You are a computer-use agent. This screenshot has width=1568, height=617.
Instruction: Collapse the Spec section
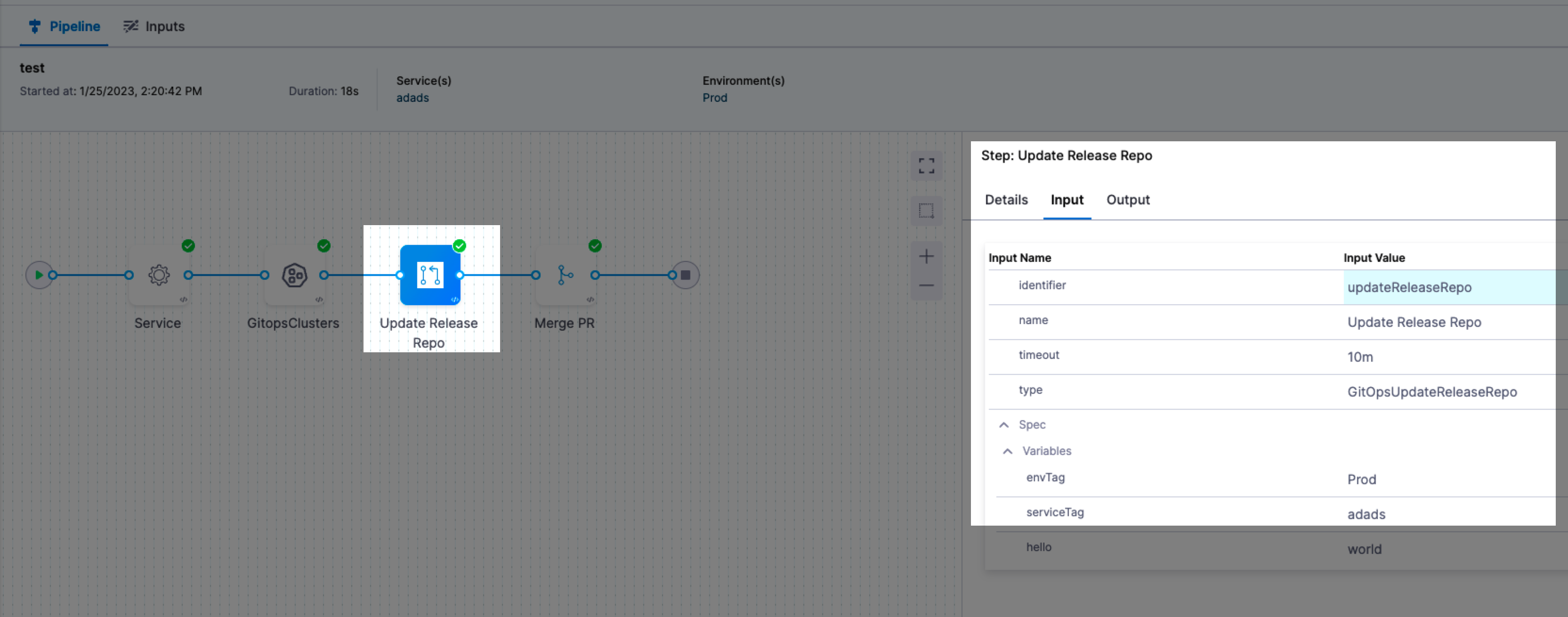pos(1004,424)
